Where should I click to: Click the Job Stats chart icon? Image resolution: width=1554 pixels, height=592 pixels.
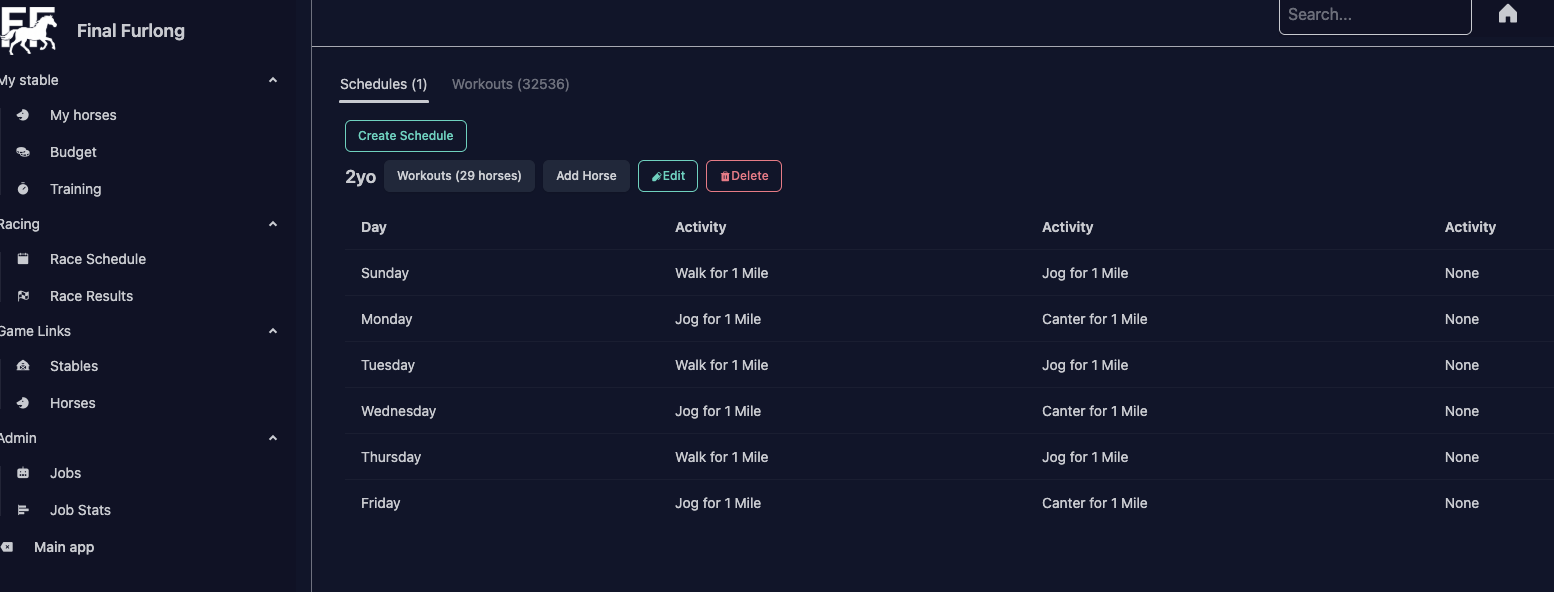(x=23, y=510)
